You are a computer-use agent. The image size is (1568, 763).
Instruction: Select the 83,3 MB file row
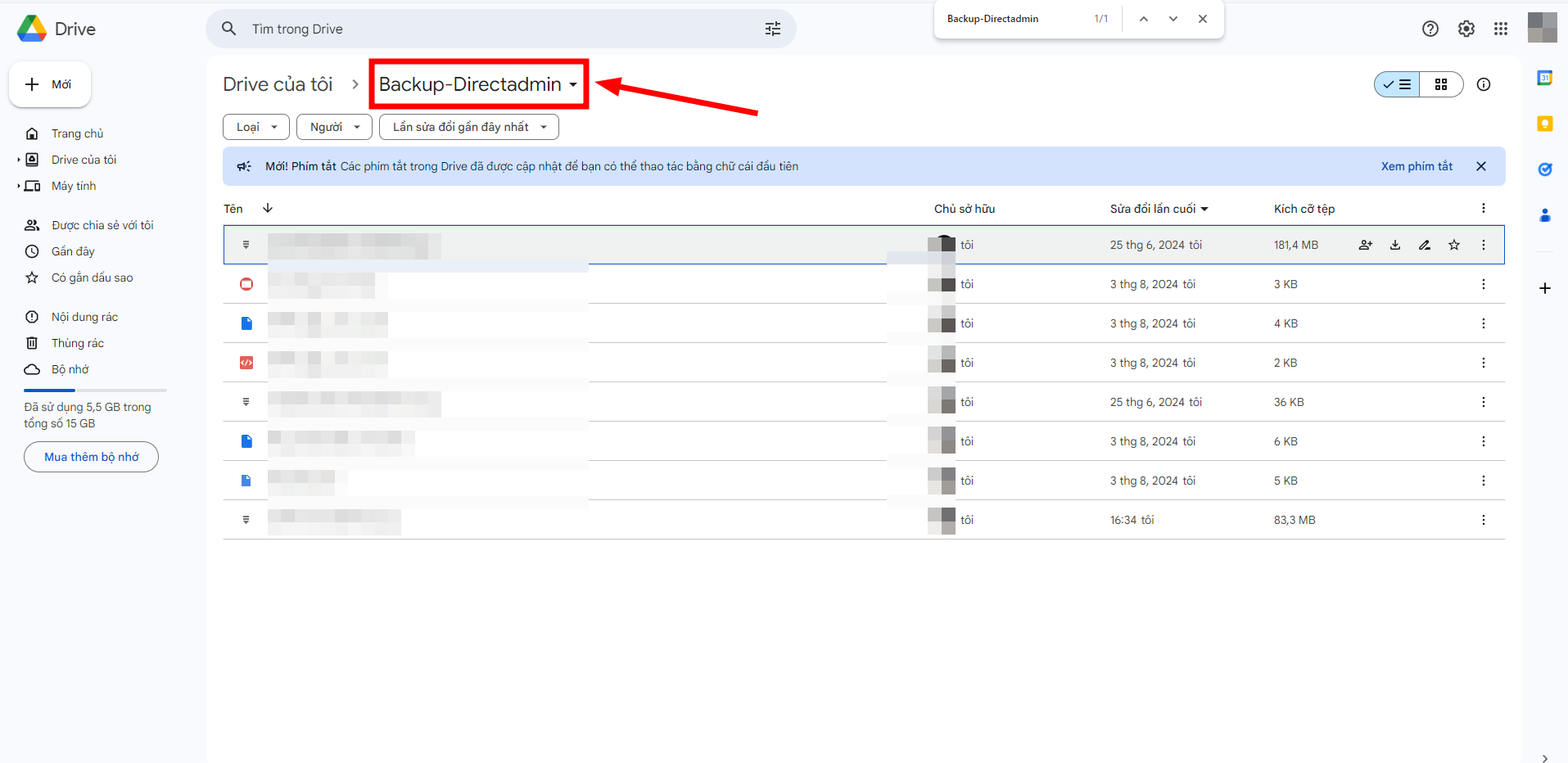[x=864, y=520]
